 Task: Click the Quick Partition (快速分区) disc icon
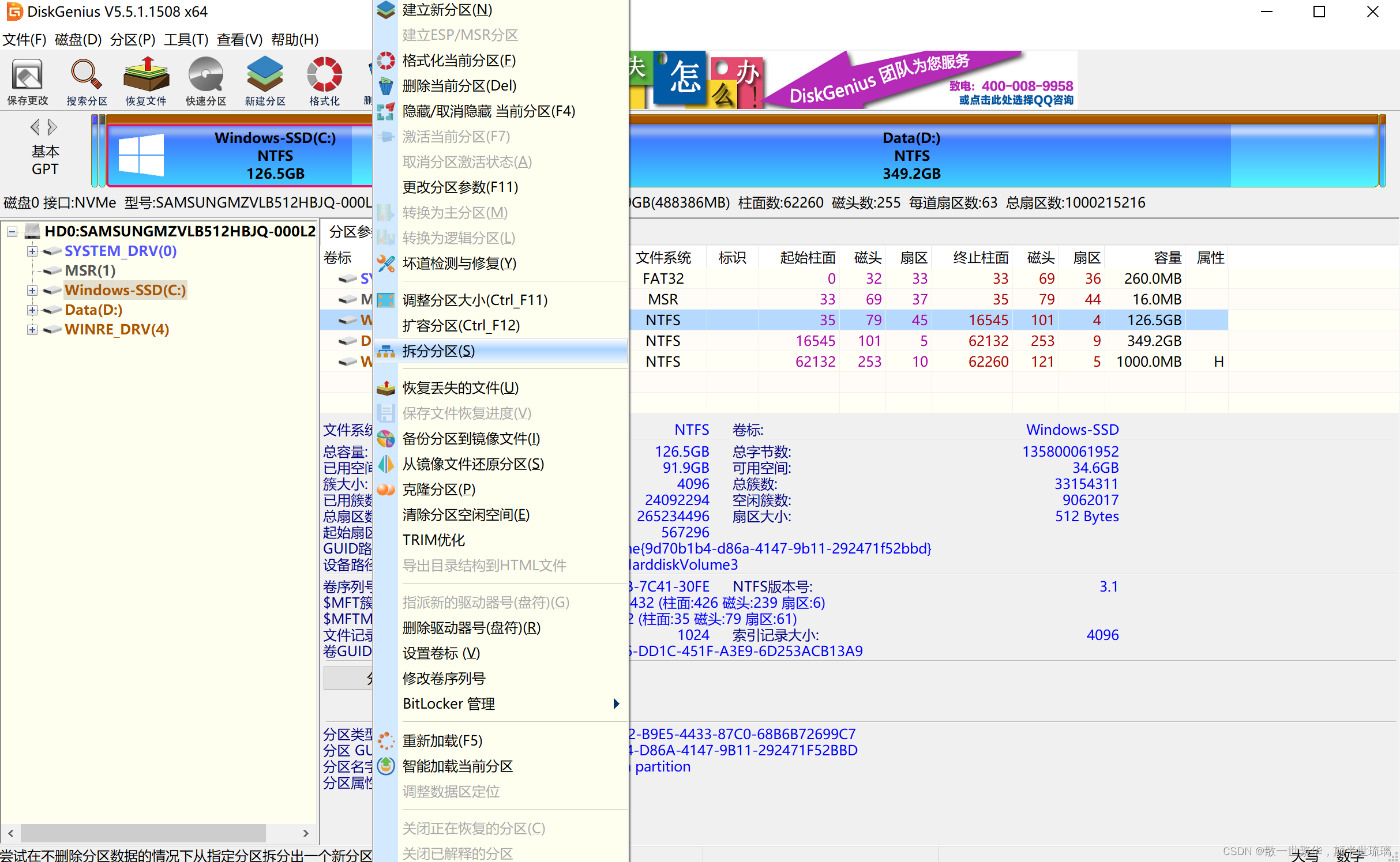pos(205,75)
